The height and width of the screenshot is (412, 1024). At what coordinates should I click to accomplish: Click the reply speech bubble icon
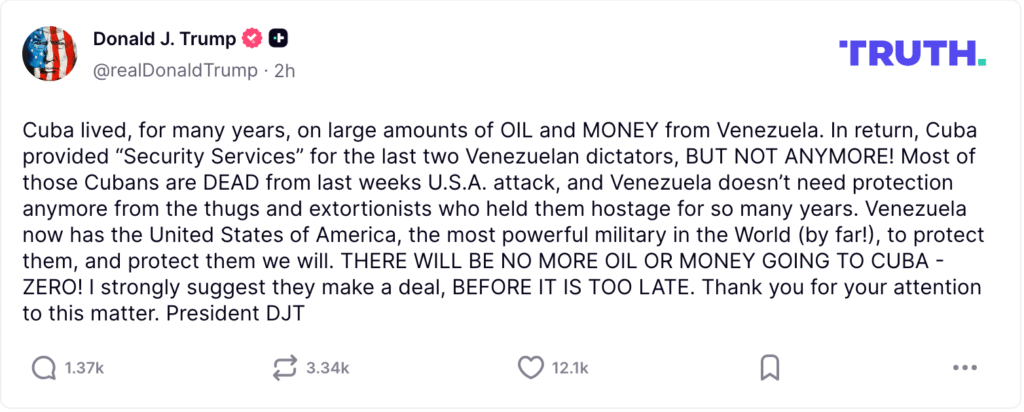coord(44,368)
